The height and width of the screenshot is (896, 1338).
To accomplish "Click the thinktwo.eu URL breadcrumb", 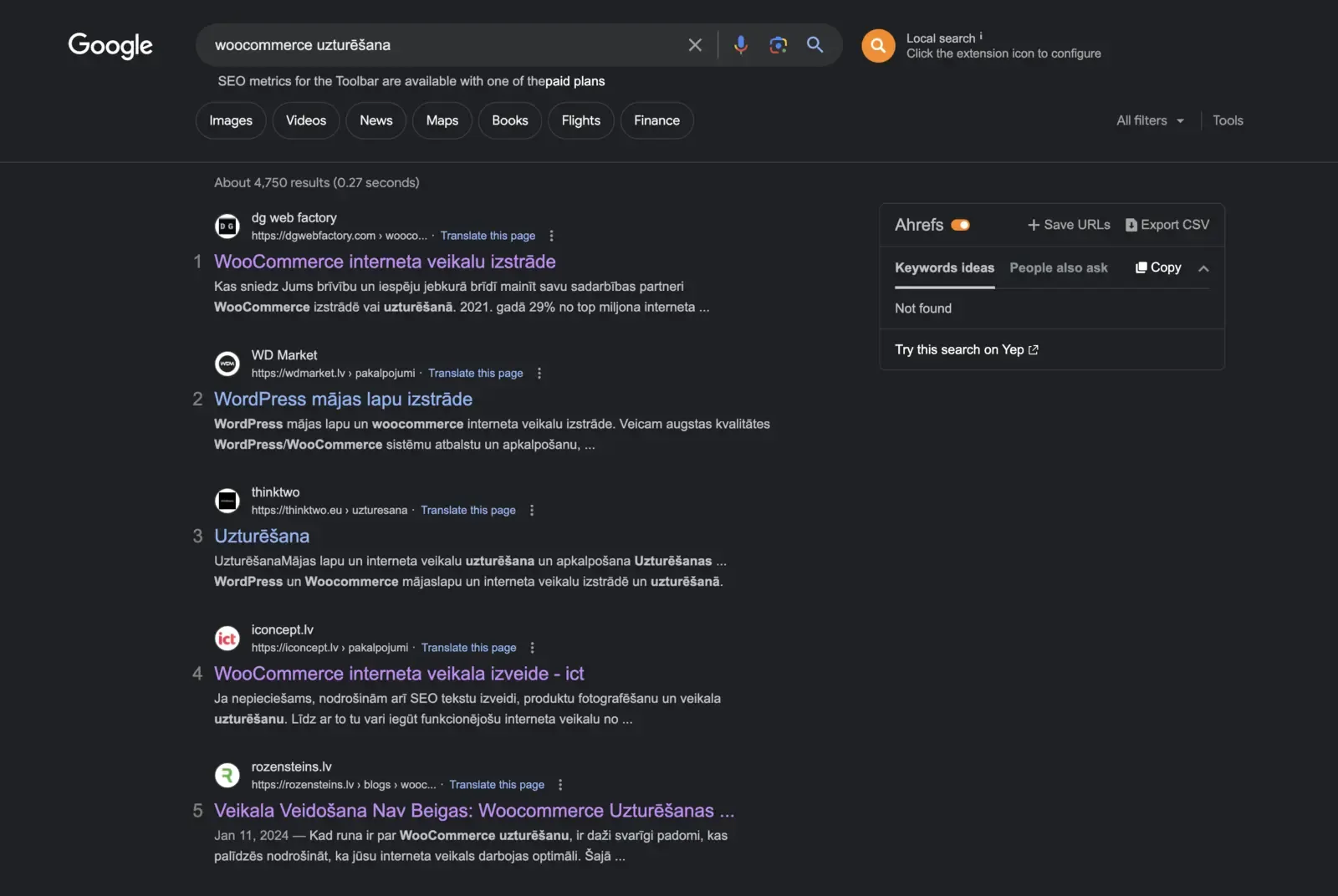I will tap(329, 511).
